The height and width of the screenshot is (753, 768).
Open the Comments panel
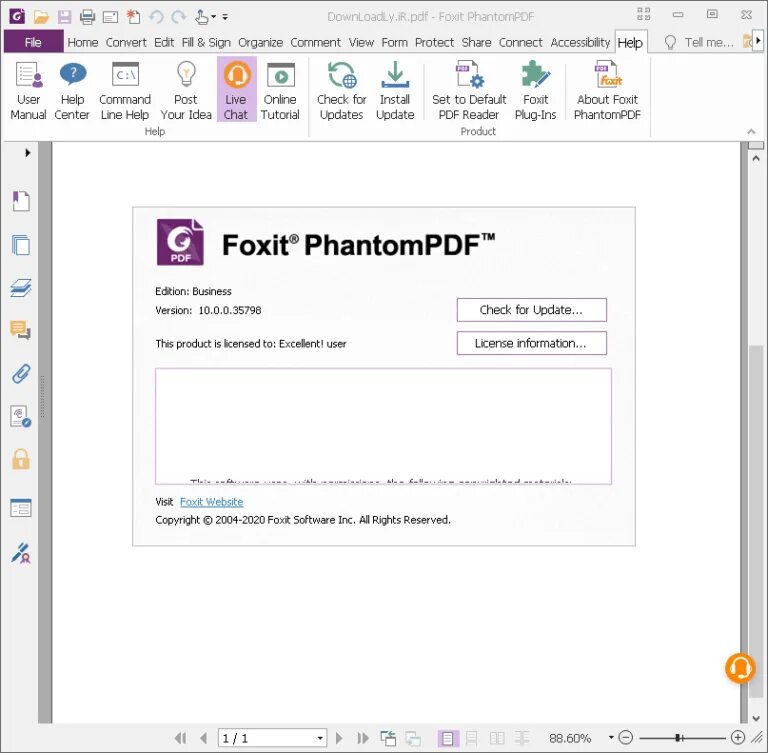point(21,330)
